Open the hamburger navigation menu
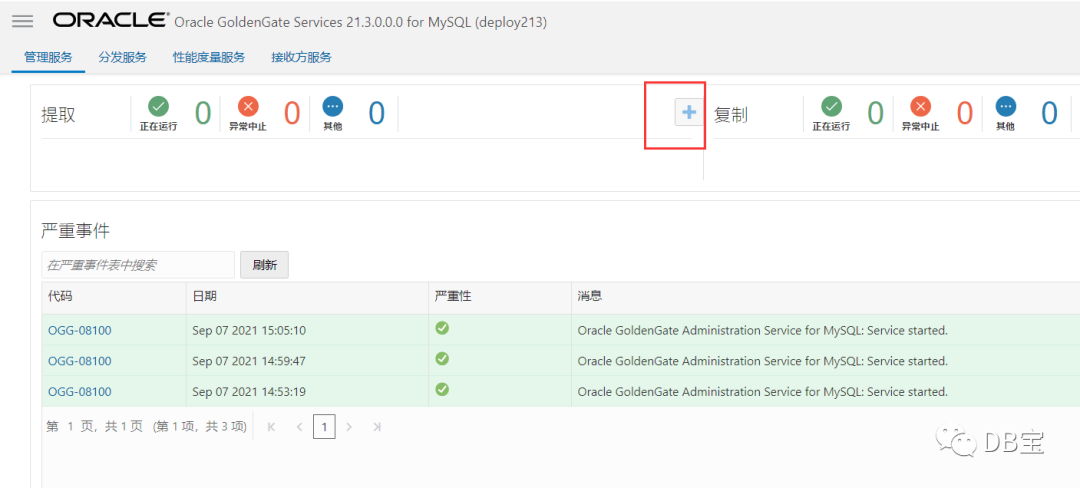 (x=23, y=21)
